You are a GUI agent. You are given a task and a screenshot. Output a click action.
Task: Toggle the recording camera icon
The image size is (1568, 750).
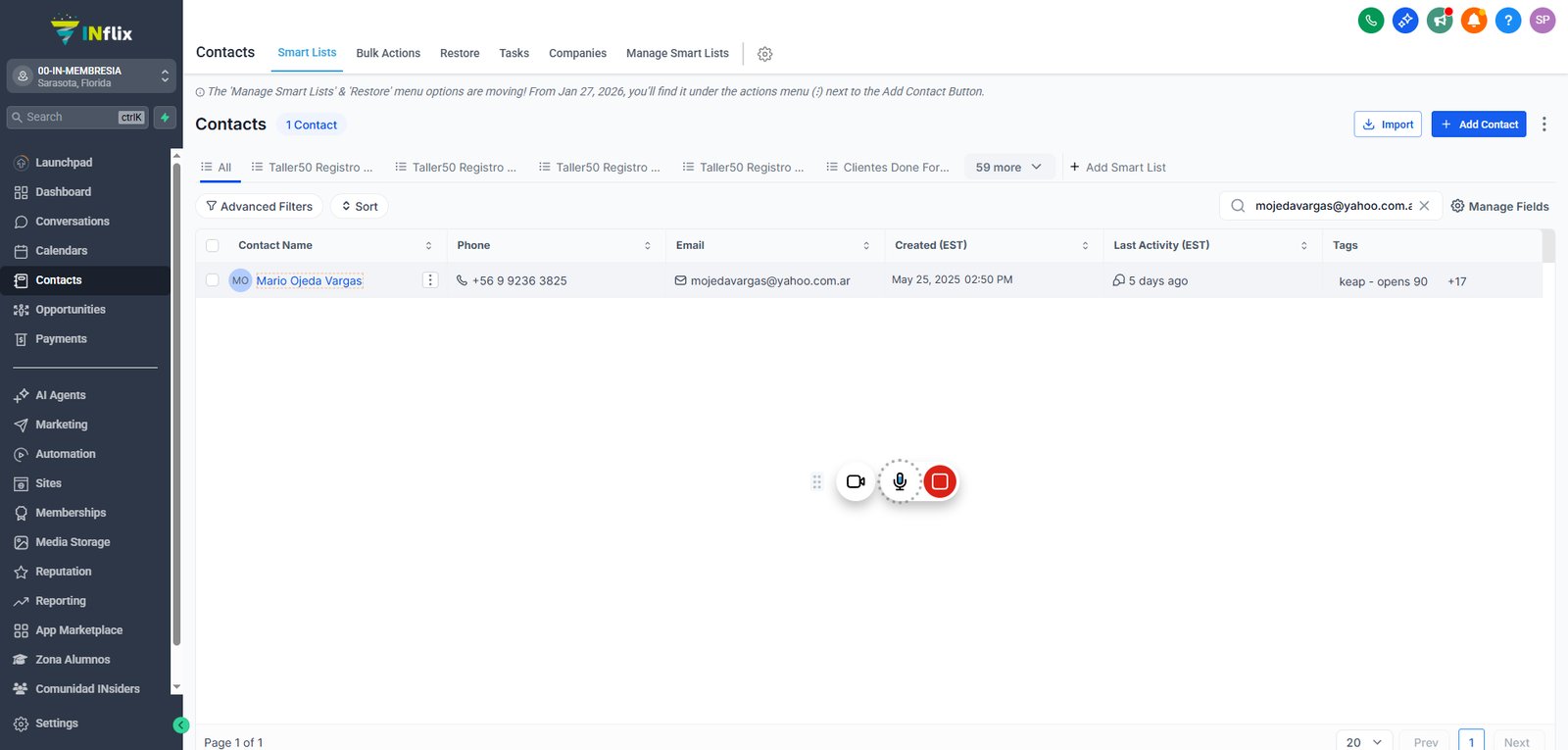[x=856, y=481]
